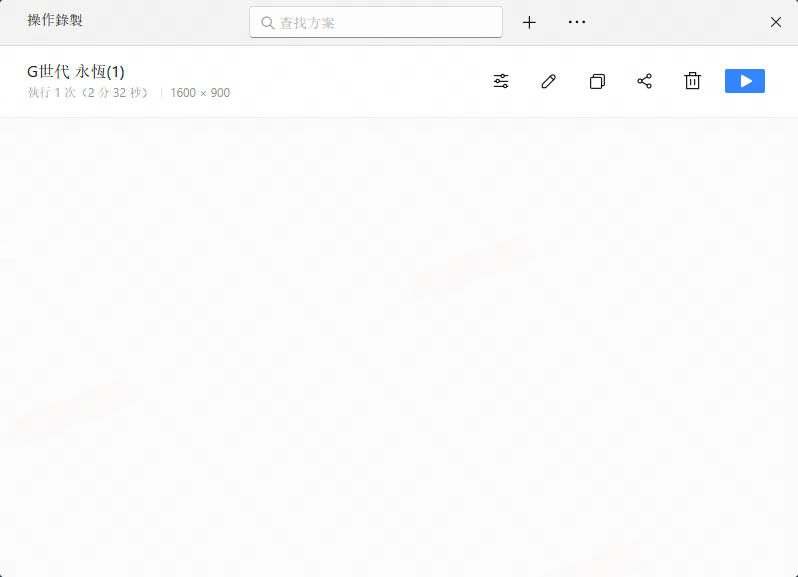Open settings for the G世代 永恆(1) macro
The height and width of the screenshot is (577, 798).
[501, 81]
